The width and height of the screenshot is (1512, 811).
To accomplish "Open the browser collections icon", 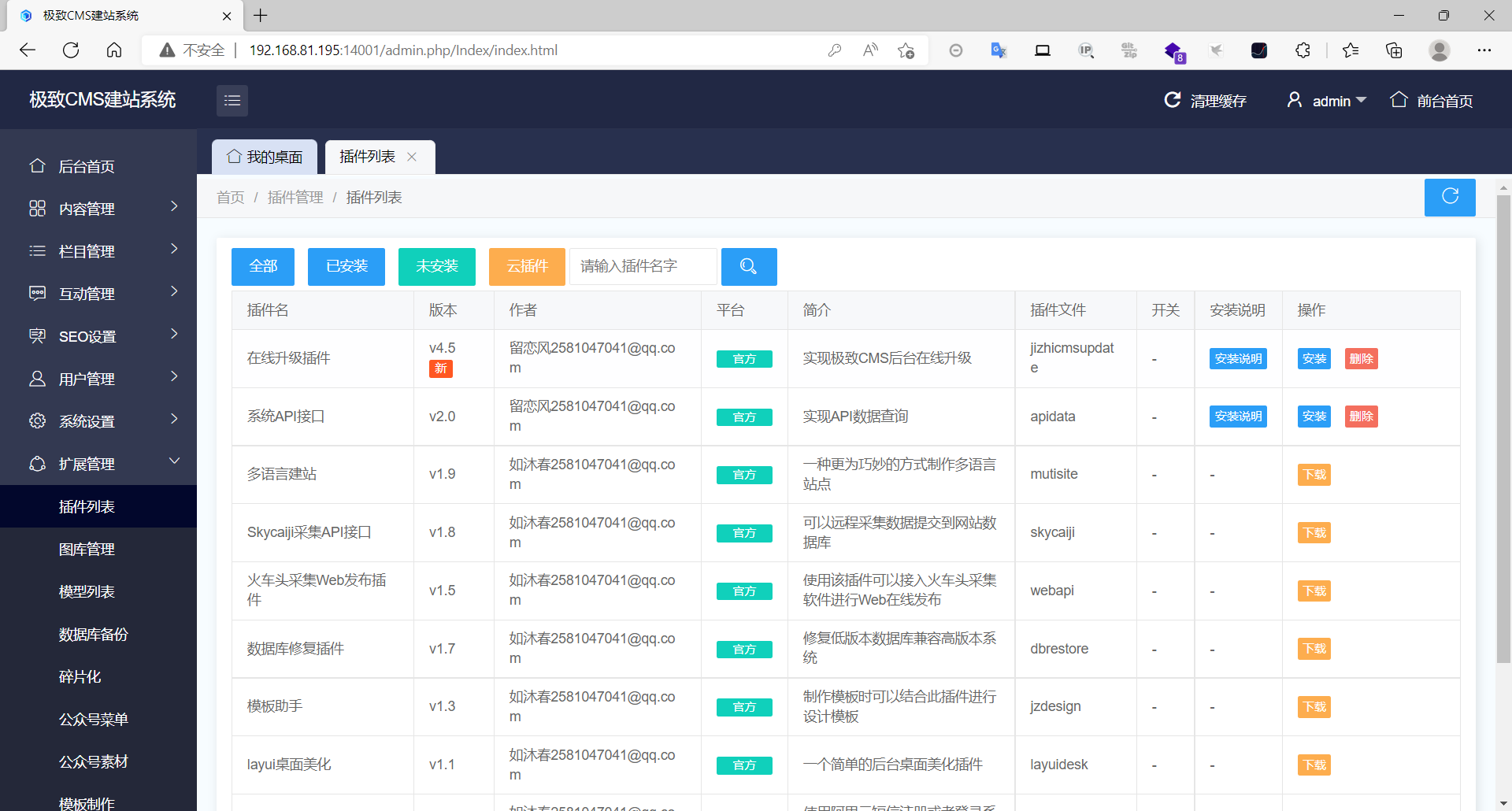I will click(x=1394, y=50).
